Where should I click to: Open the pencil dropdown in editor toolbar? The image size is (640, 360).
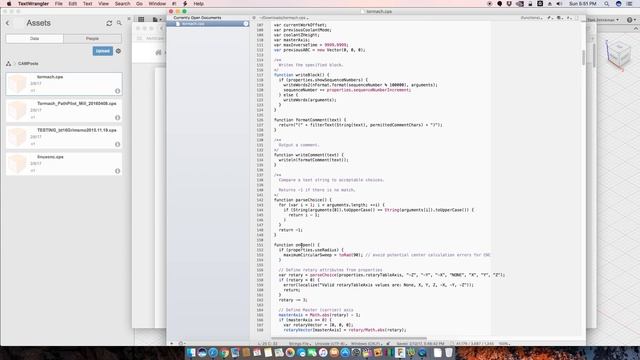[x=550, y=18]
